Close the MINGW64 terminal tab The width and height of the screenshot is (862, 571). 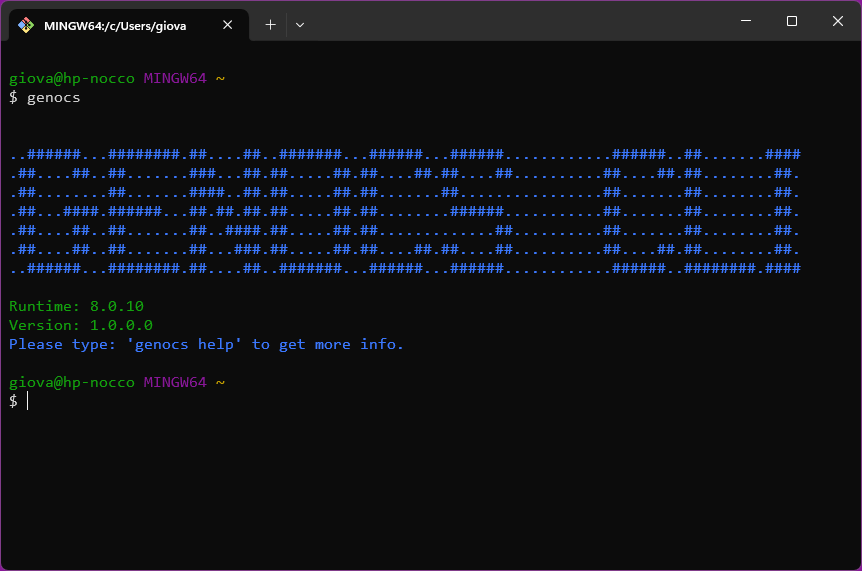click(x=228, y=25)
